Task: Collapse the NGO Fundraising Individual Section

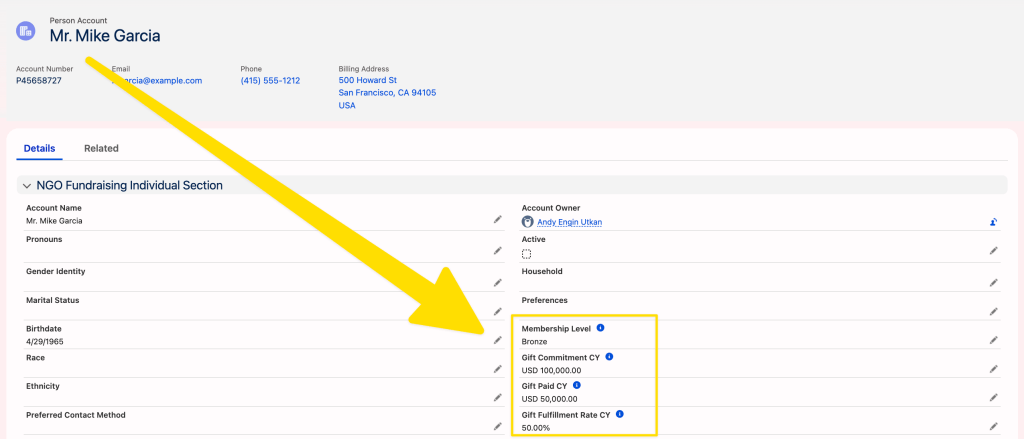Action: [x=27, y=186]
